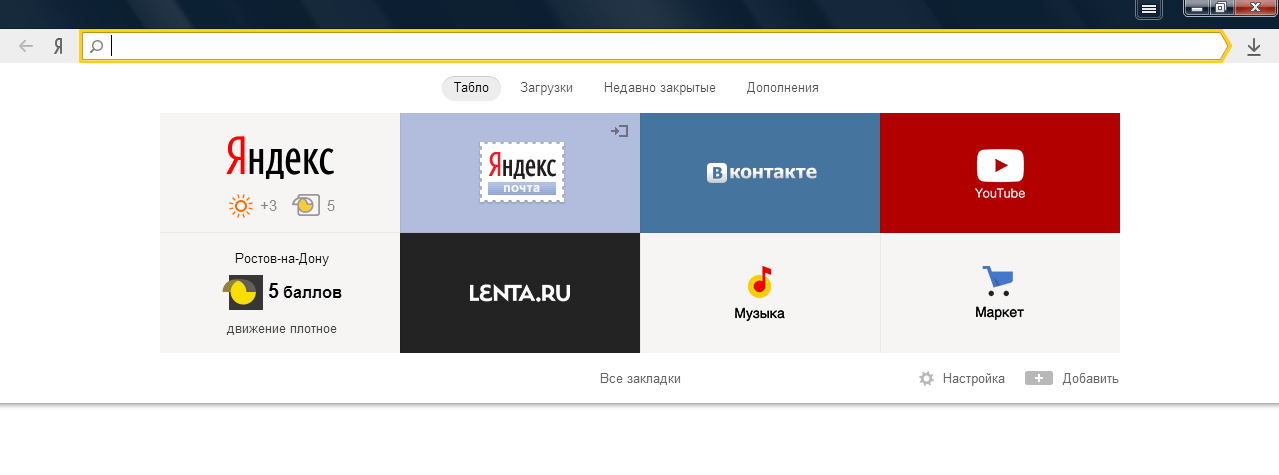Open the Яндекс logo tile
Image resolution: width=1279 pixels, height=475 pixels.
(x=280, y=157)
